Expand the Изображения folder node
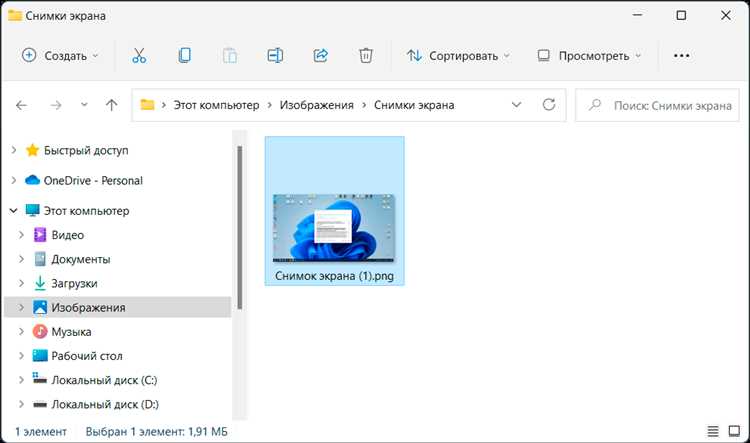The height and width of the screenshot is (443, 750). point(22,307)
